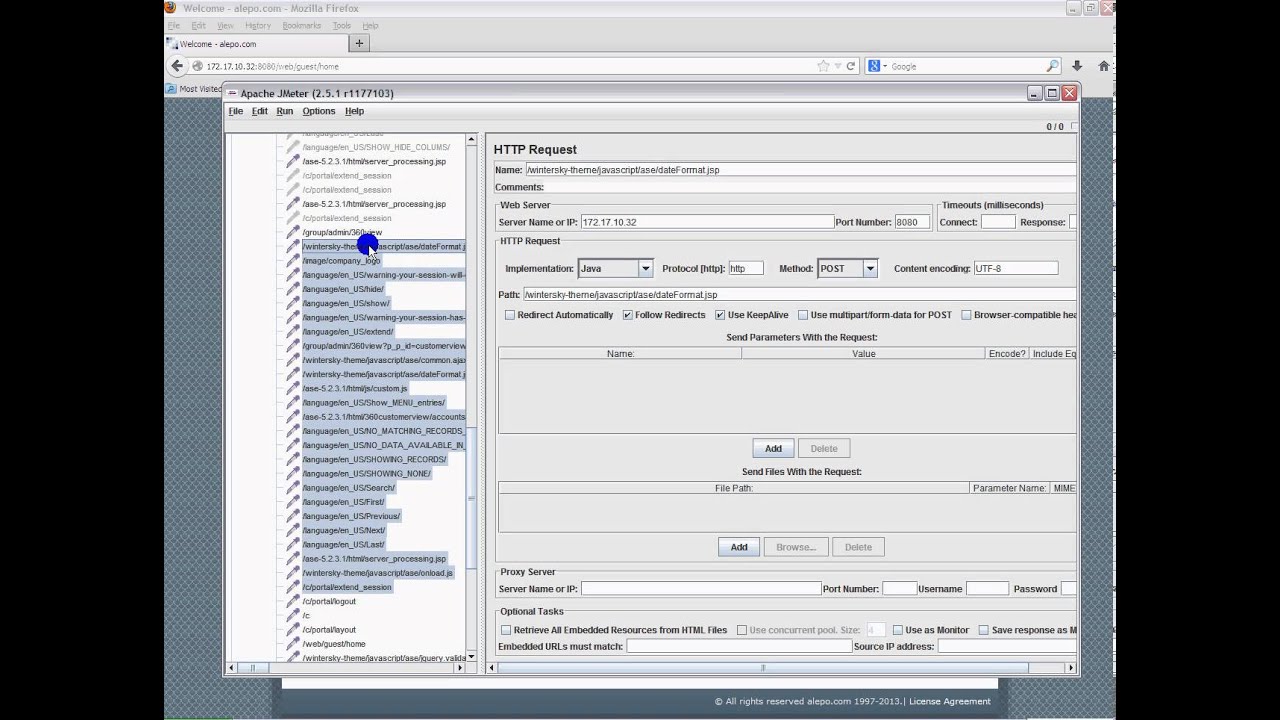Click the sampler icon beside /ase-5.2.3.1/html/js/custom.js

[x=293, y=388]
